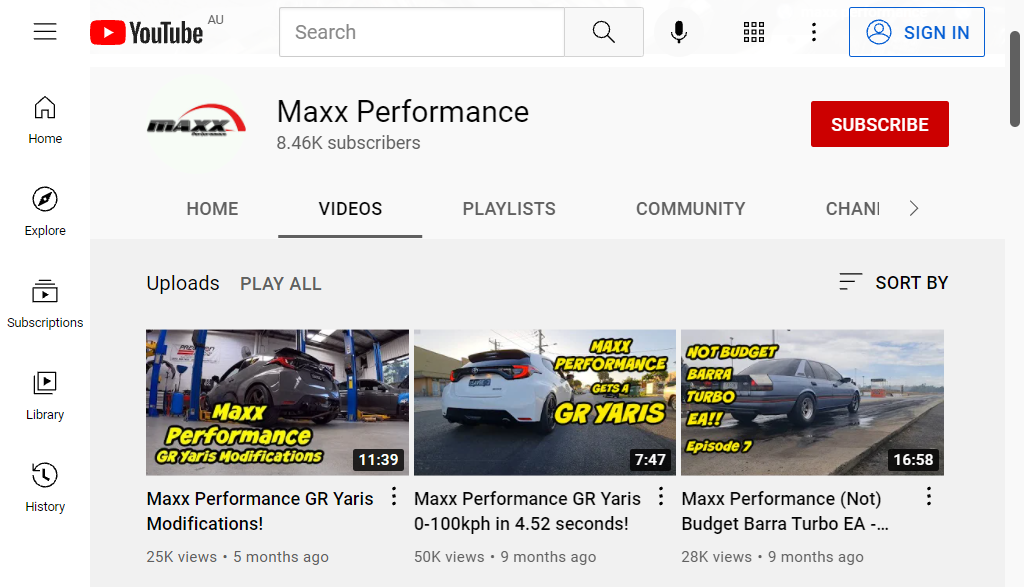The image size is (1024, 587).
Task: Expand hidden channel tabs with right chevron
Action: coord(913,208)
